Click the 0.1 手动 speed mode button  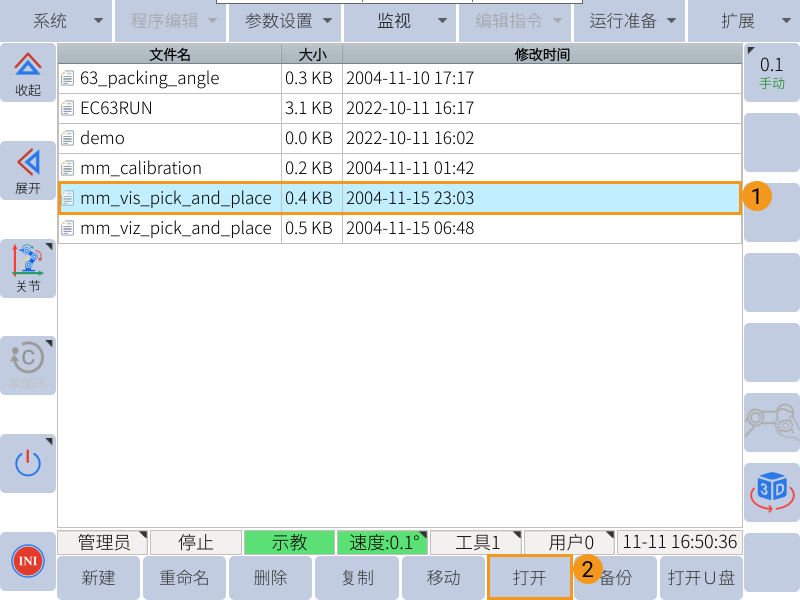(x=772, y=72)
